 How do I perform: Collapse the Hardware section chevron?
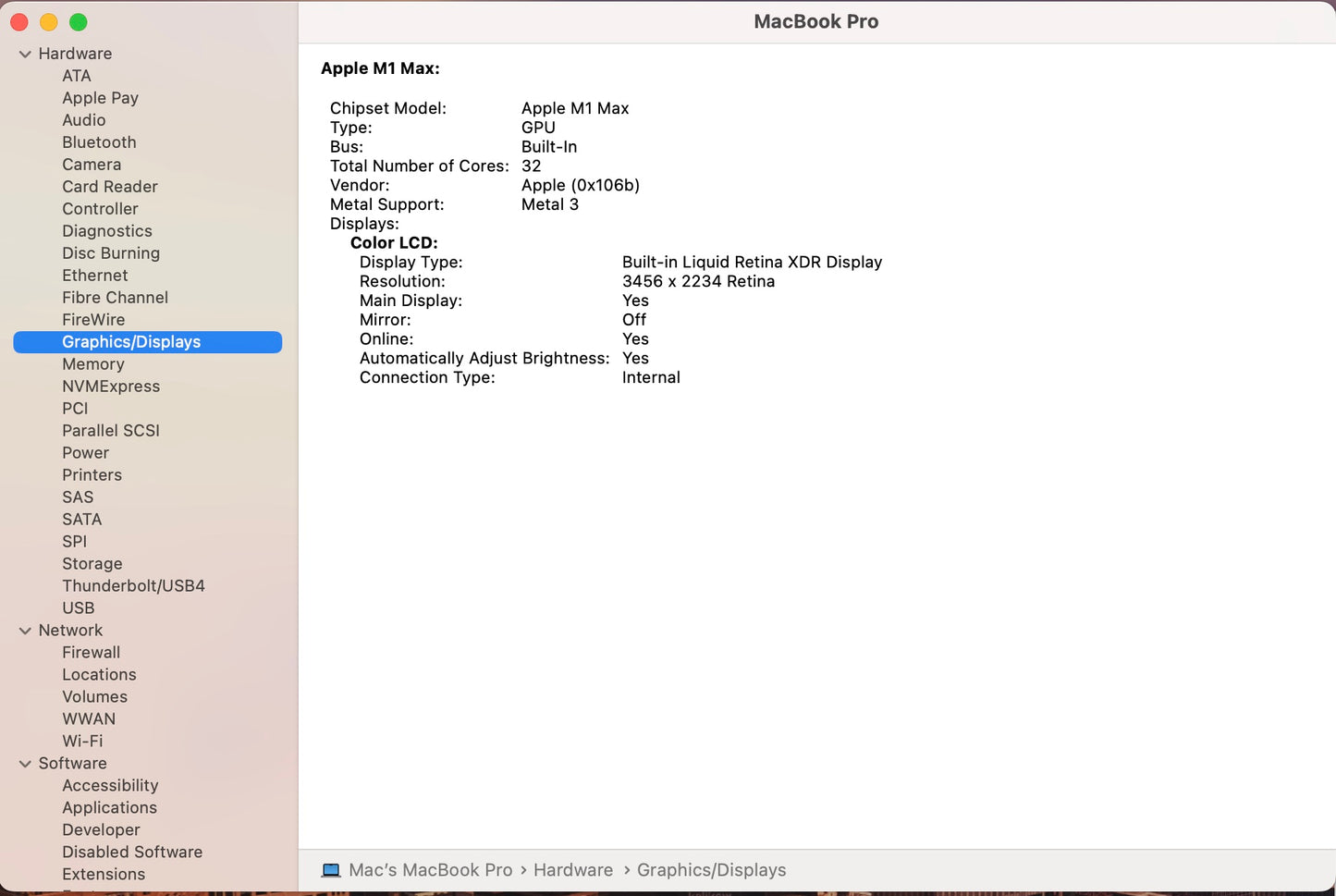25,55
